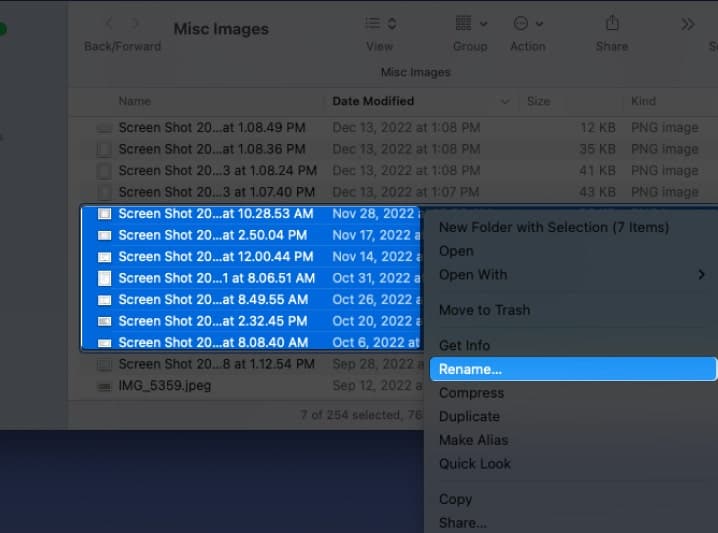
Task: Select file Screen Shot 20...at 12.00.44 PM
Action: click(x=216, y=256)
